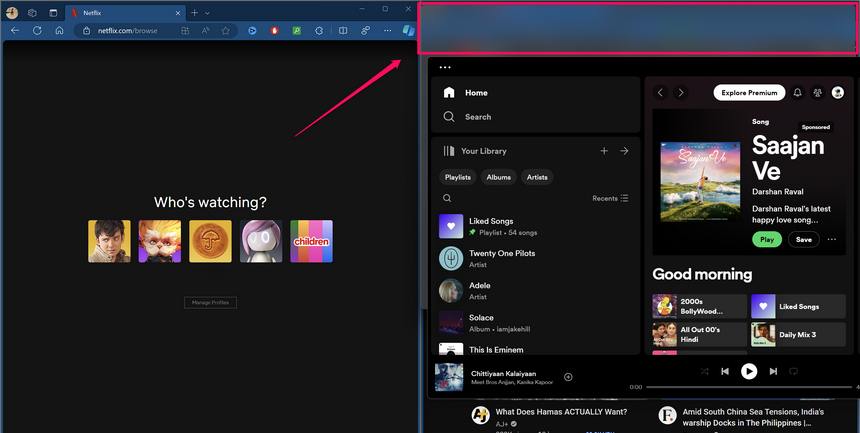Open Edge tab list dropdown chevron

tap(207, 13)
